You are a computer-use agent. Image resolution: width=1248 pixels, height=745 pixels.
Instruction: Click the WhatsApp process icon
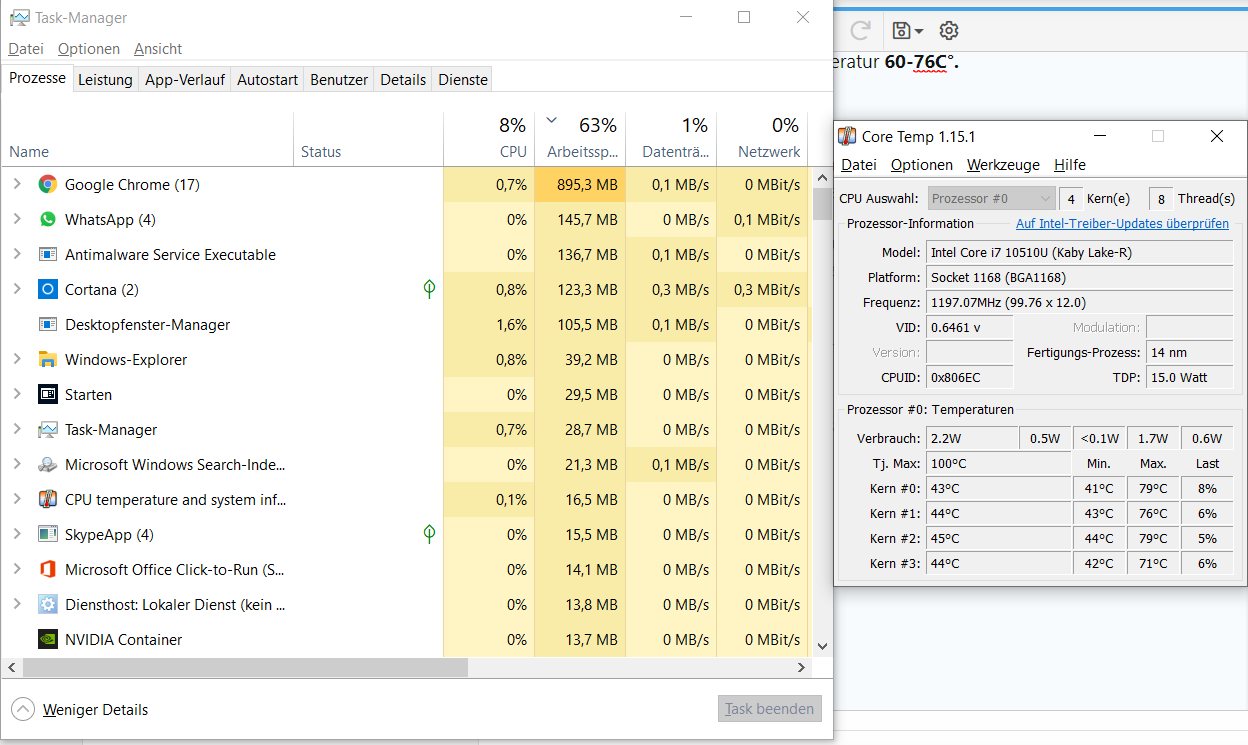(x=47, y=220)
